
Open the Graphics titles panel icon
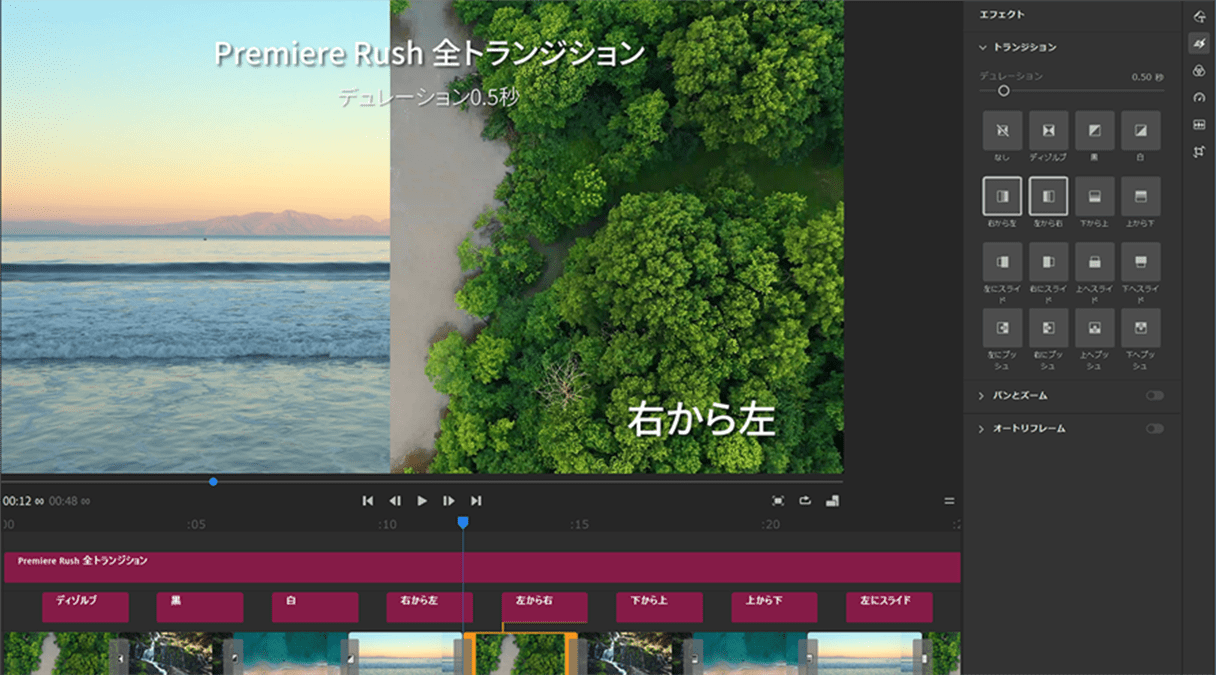pos(1199,16)
